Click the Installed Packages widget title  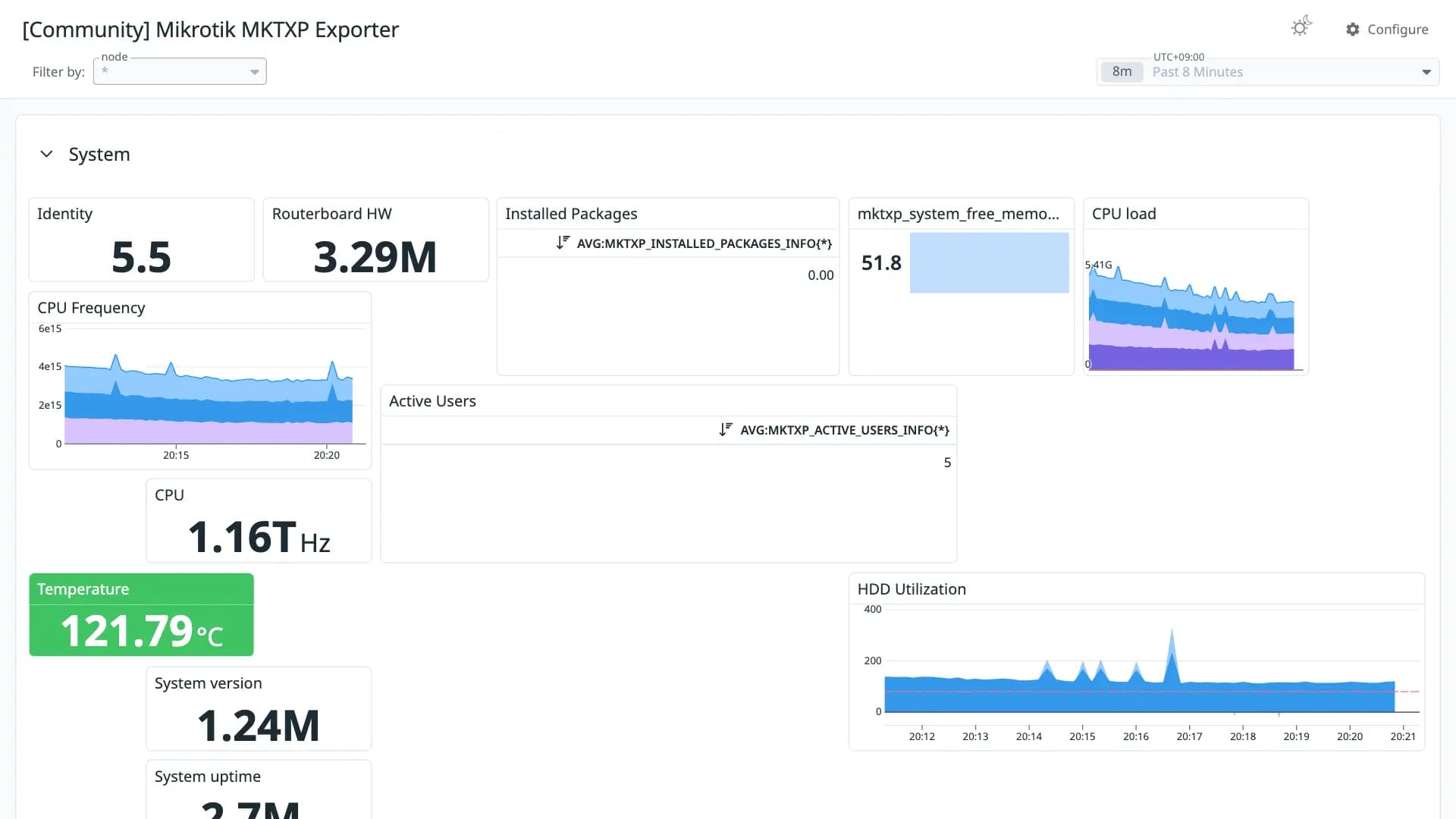(571, 214)
